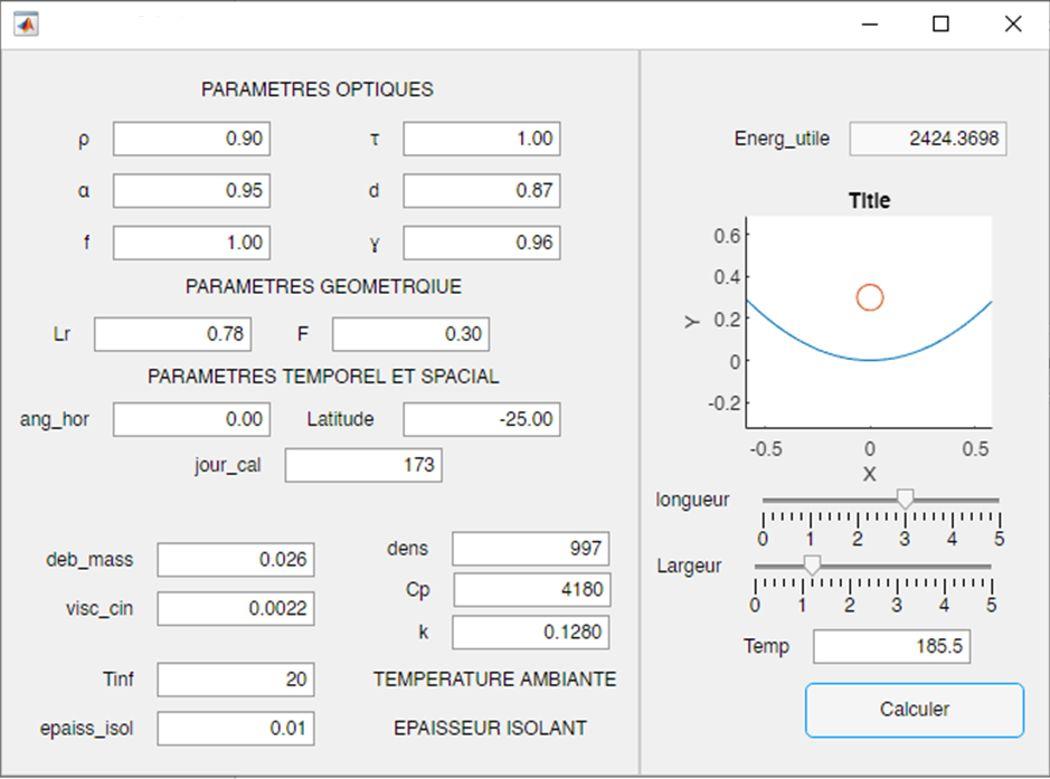Maximize the application window
This screenshot has height=779, width=1050.
(x=941, y=25)
